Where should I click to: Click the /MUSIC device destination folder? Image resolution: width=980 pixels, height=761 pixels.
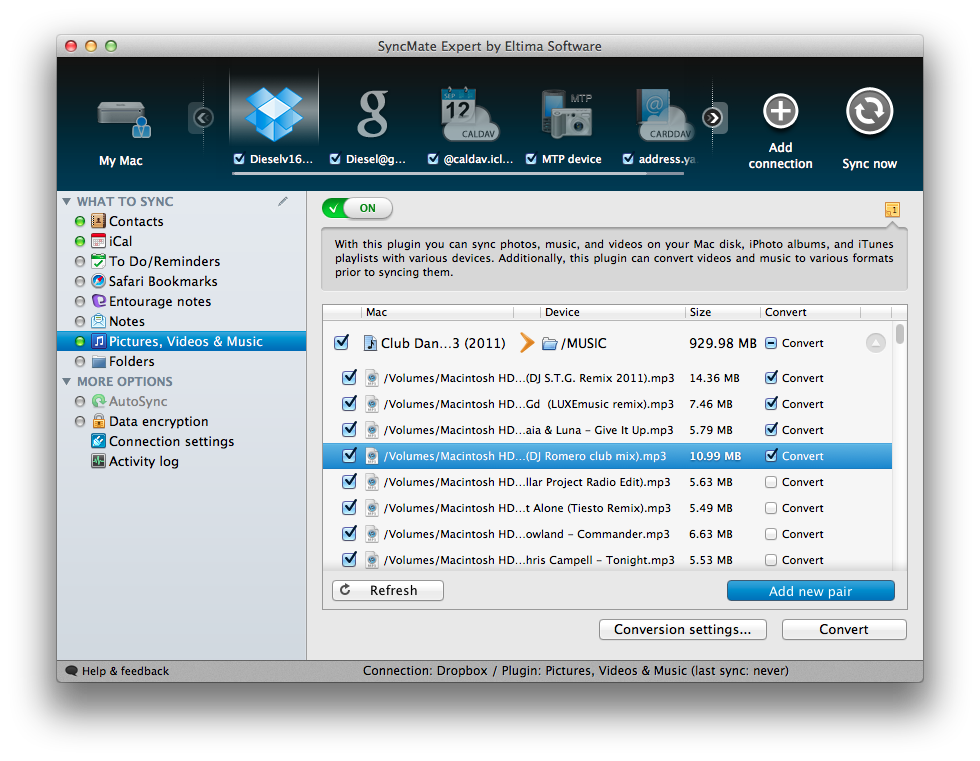point(574,343)
